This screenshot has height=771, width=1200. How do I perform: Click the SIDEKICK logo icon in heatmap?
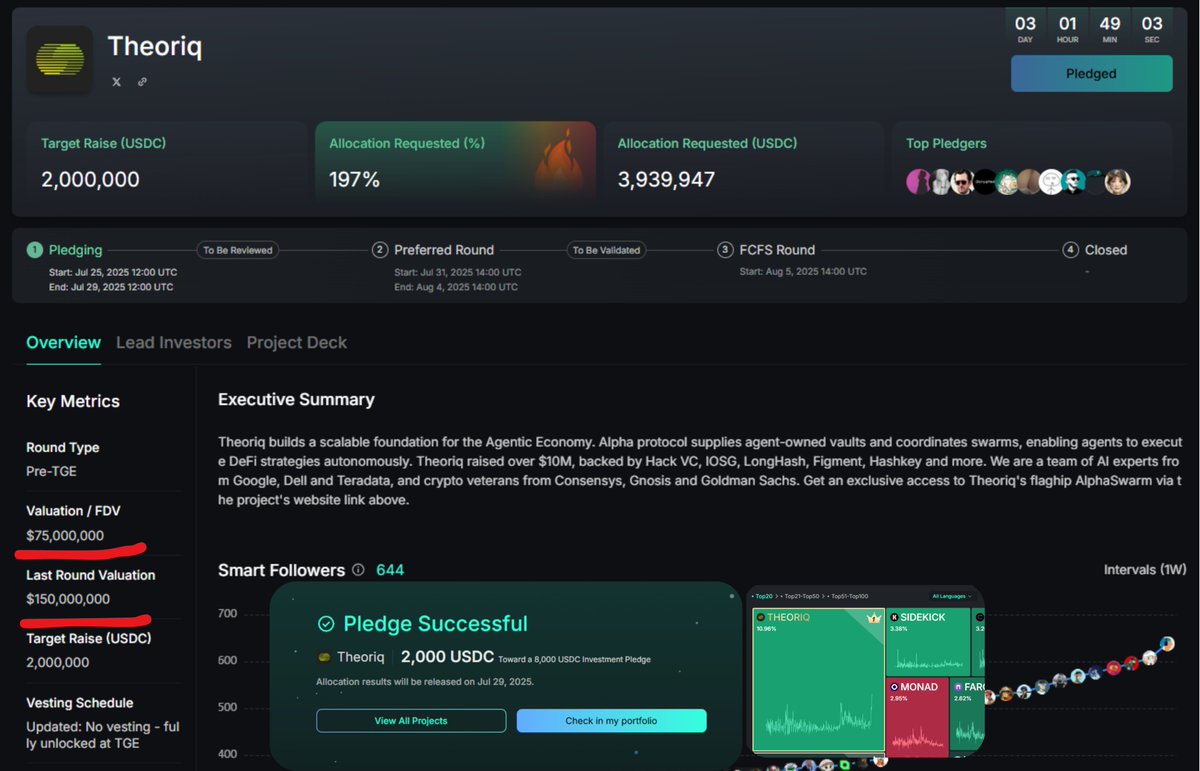(894, 617)
